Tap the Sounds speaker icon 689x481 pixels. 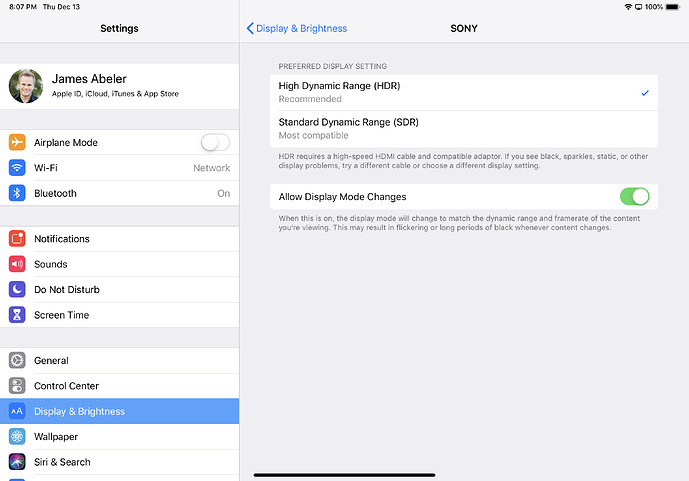pos(17,264)
